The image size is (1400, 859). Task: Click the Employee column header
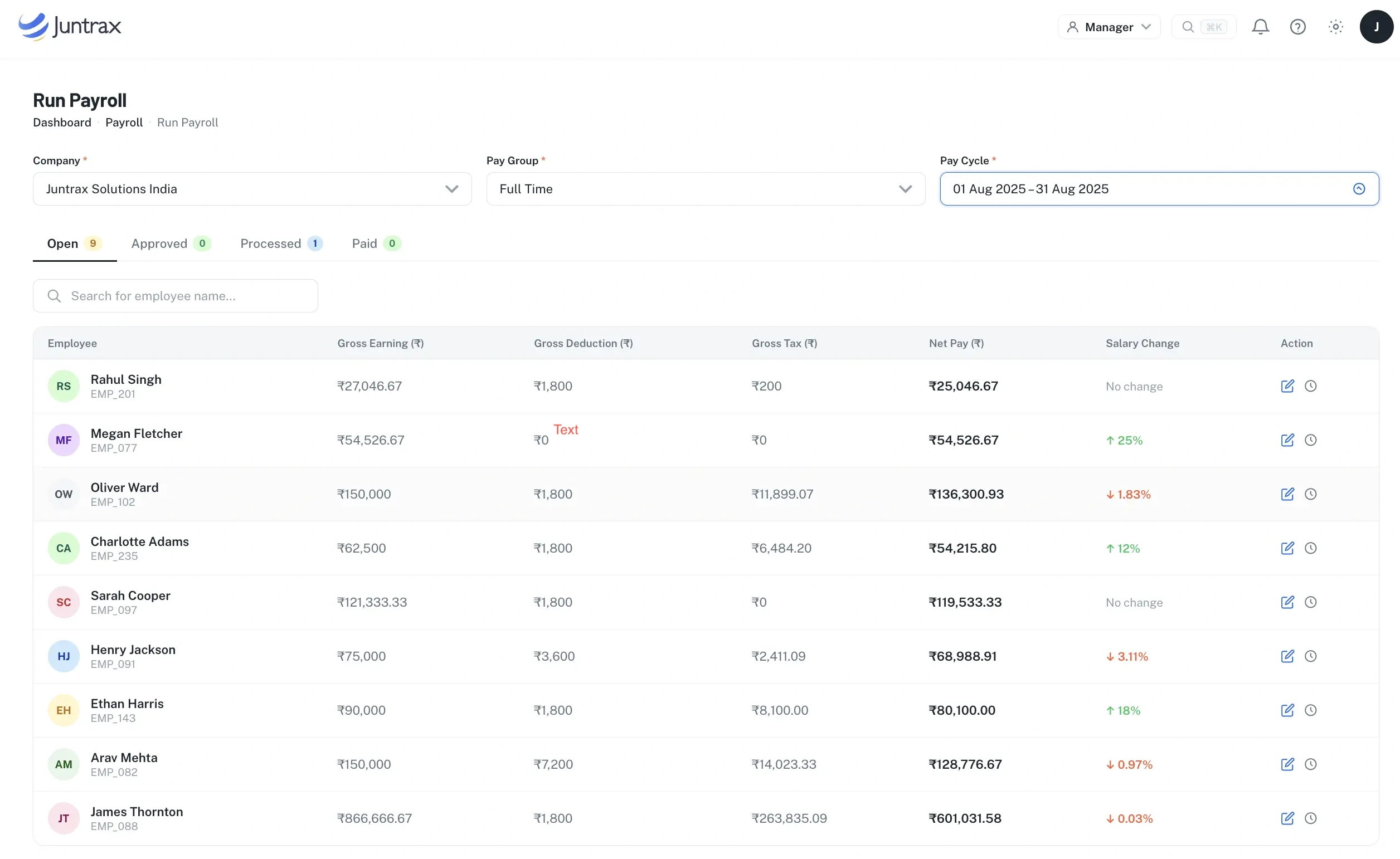click(x=72, y=344)
